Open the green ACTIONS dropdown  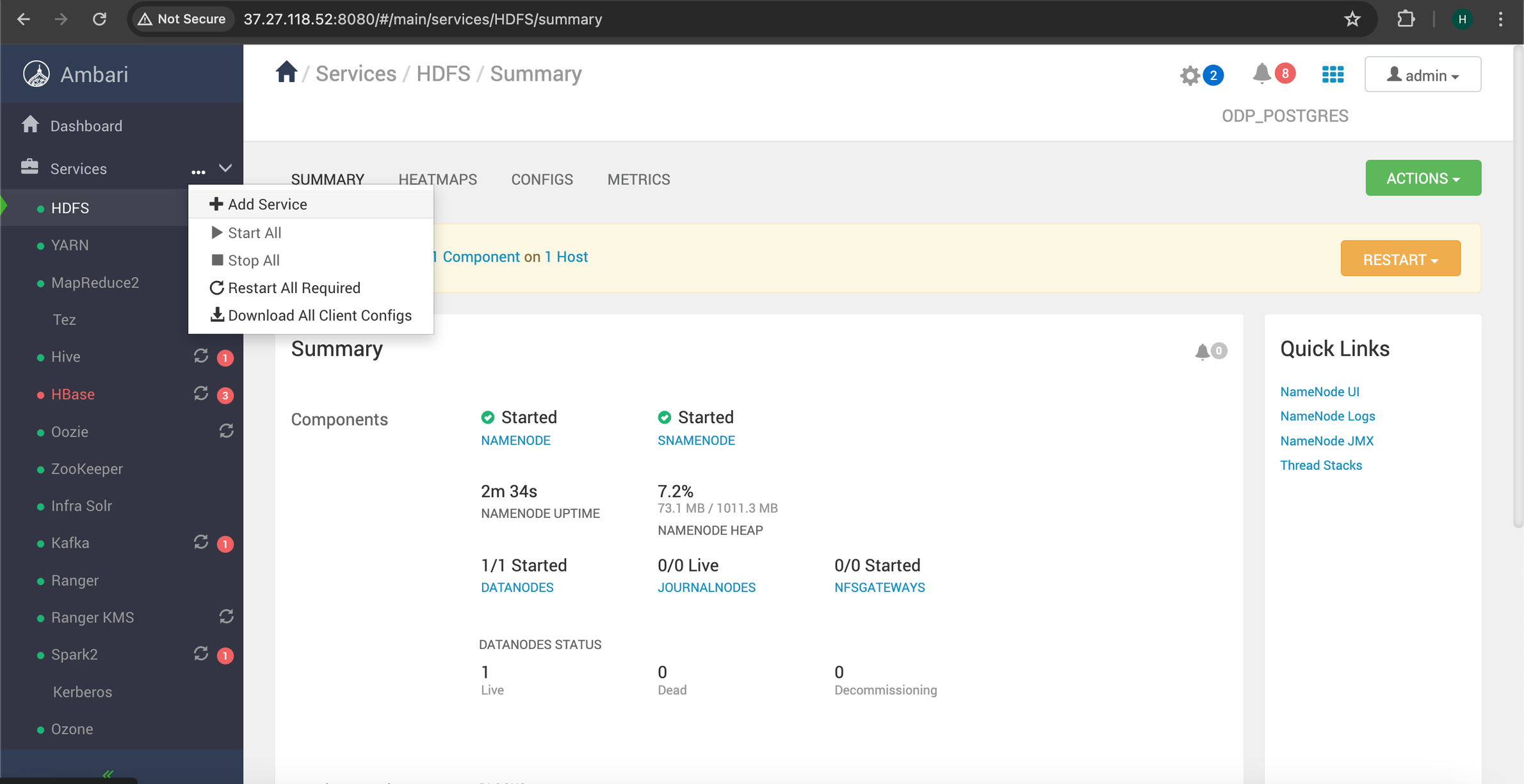(1423, 178)
